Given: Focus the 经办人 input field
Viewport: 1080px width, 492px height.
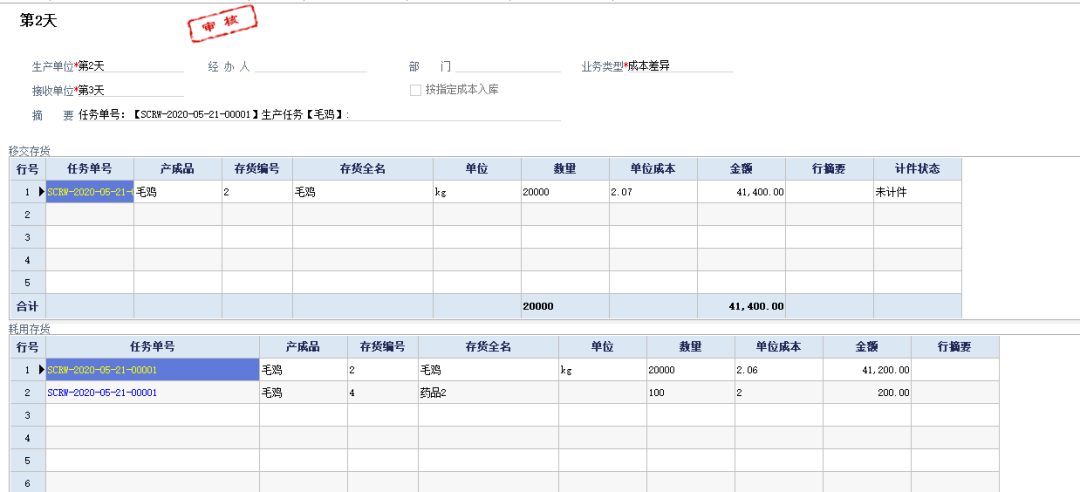Looking at the screenshot, I should (x=310, y=67).
